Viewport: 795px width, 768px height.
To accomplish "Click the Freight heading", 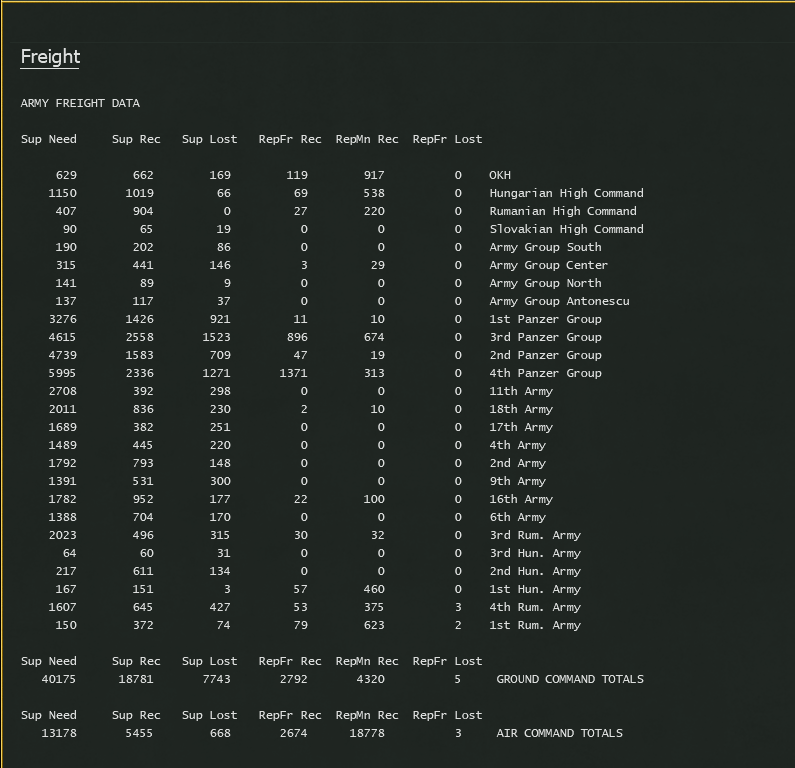I will tap(50, 57).
